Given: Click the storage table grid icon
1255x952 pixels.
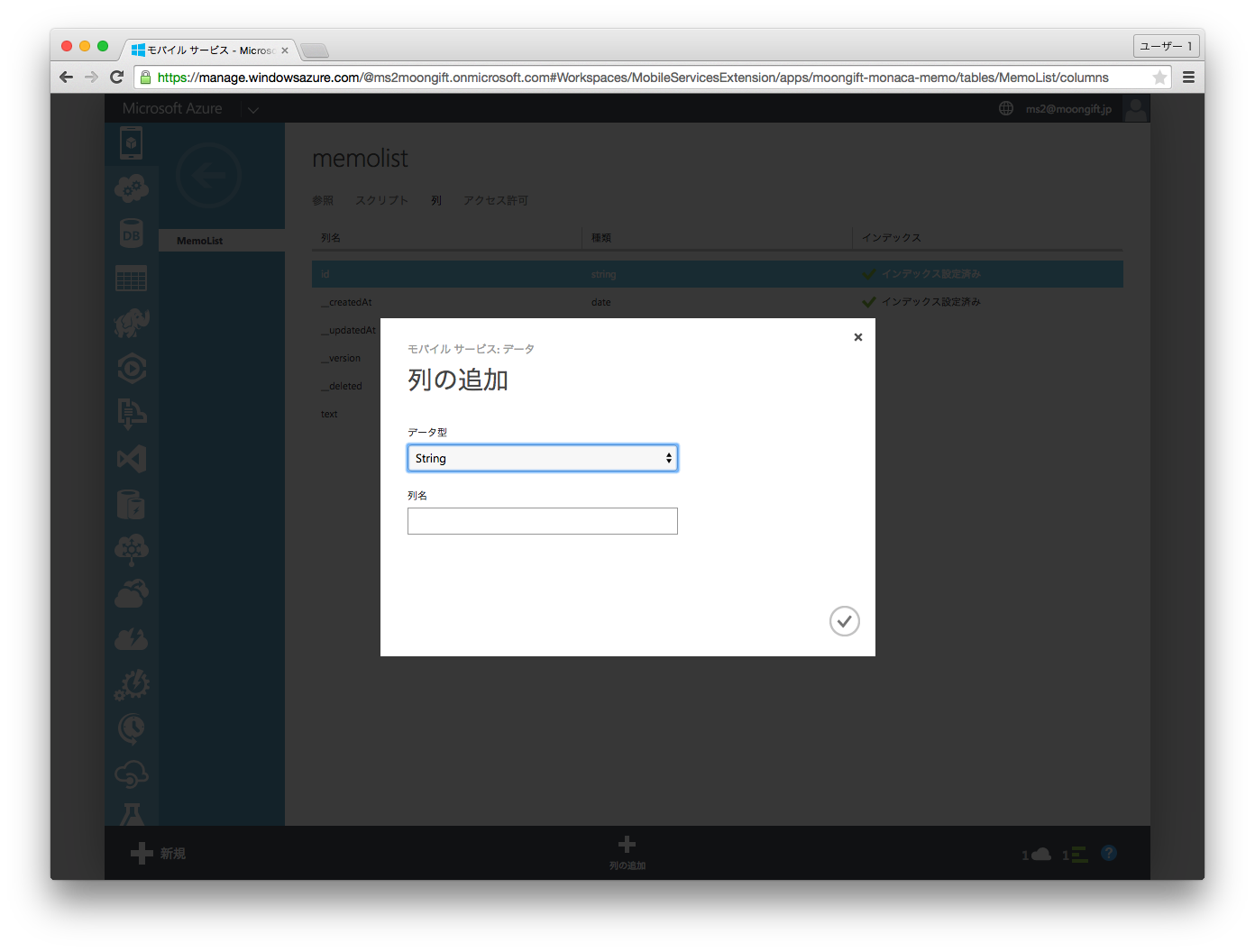Looking at the screenshot, I should 132,279.
